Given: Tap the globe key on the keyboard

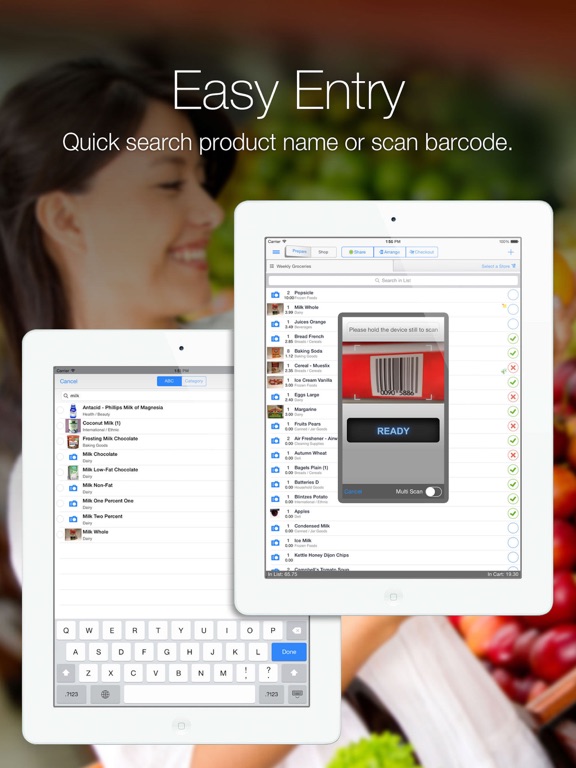Looking at the screenshot, I should 105,694.
